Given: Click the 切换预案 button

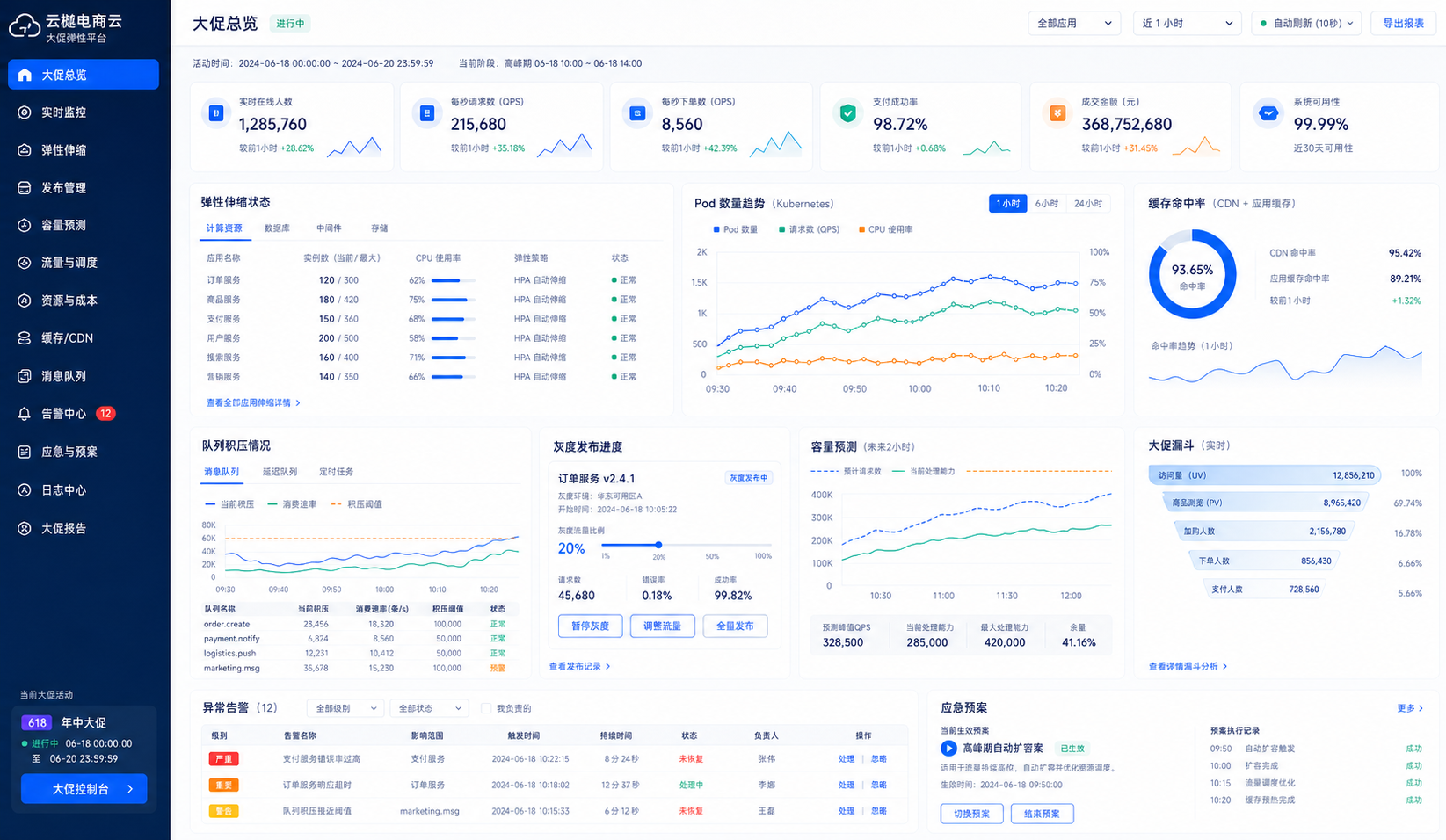Looking at the screenshot, I should click(971, 814).
